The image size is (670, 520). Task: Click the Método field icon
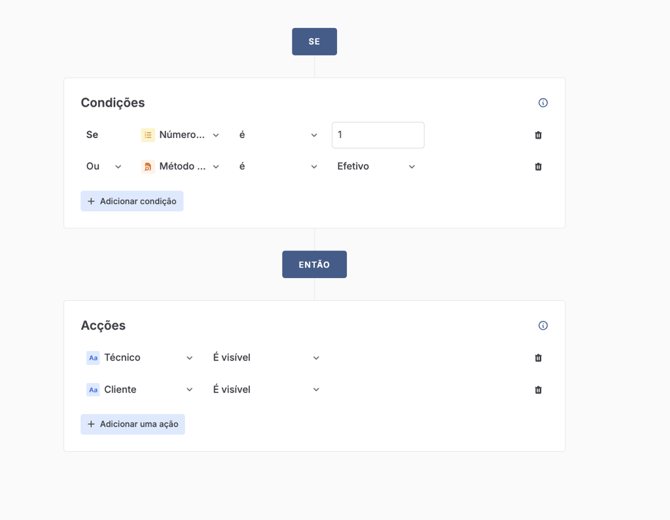[x=148, y=167]
